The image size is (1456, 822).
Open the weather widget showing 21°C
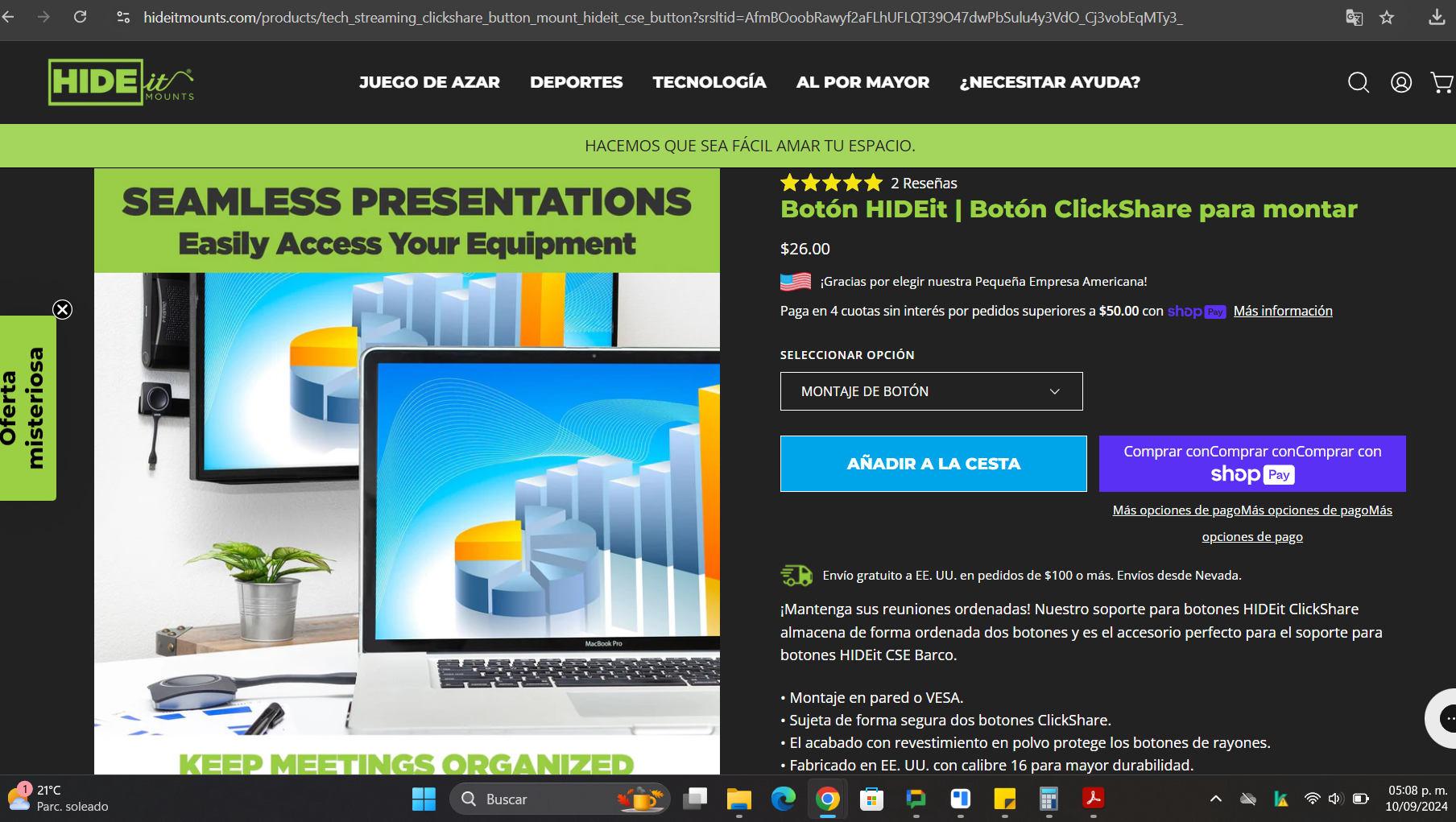point(58,798)
